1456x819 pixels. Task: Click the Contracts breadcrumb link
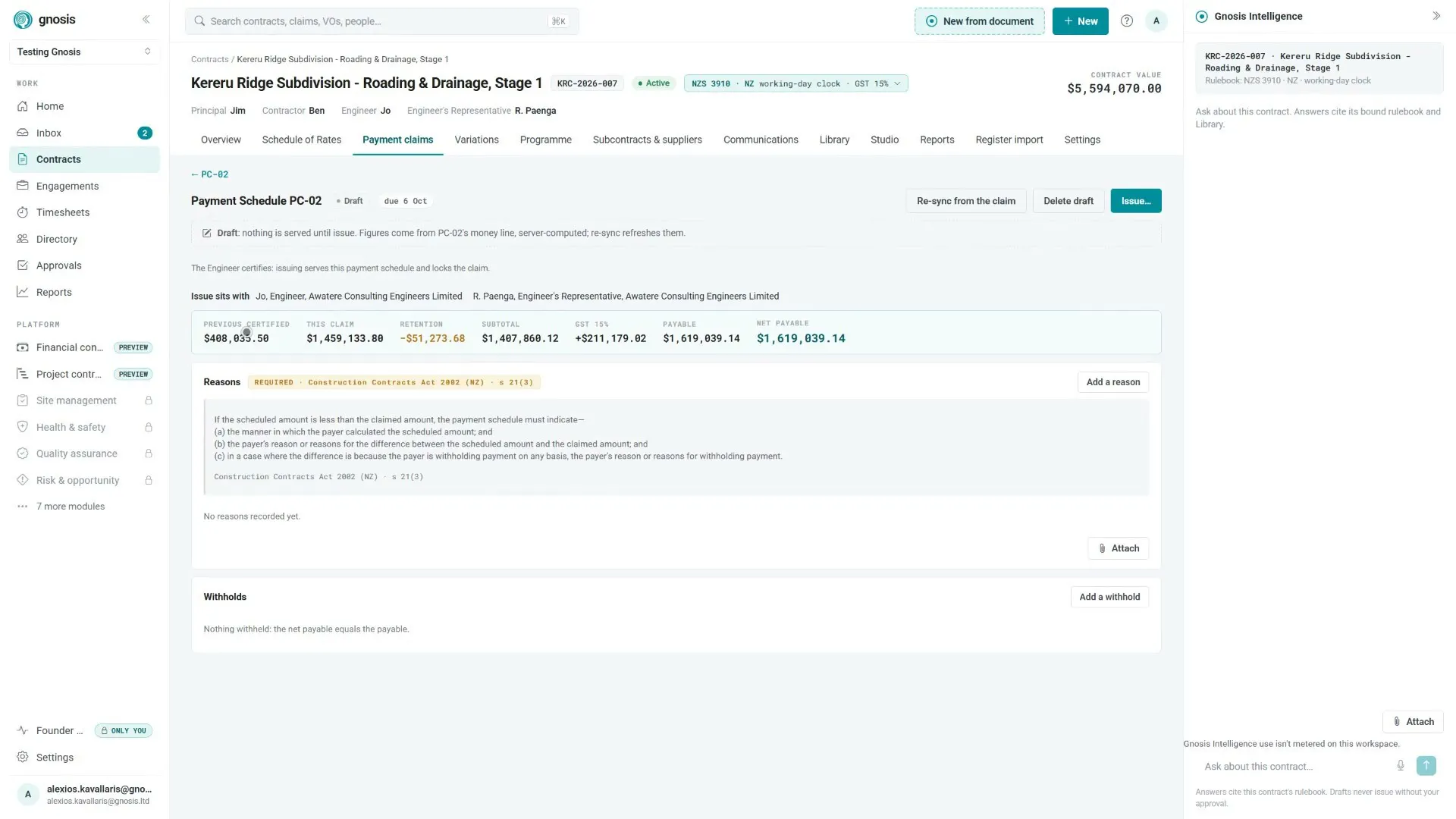click(210, 59)
